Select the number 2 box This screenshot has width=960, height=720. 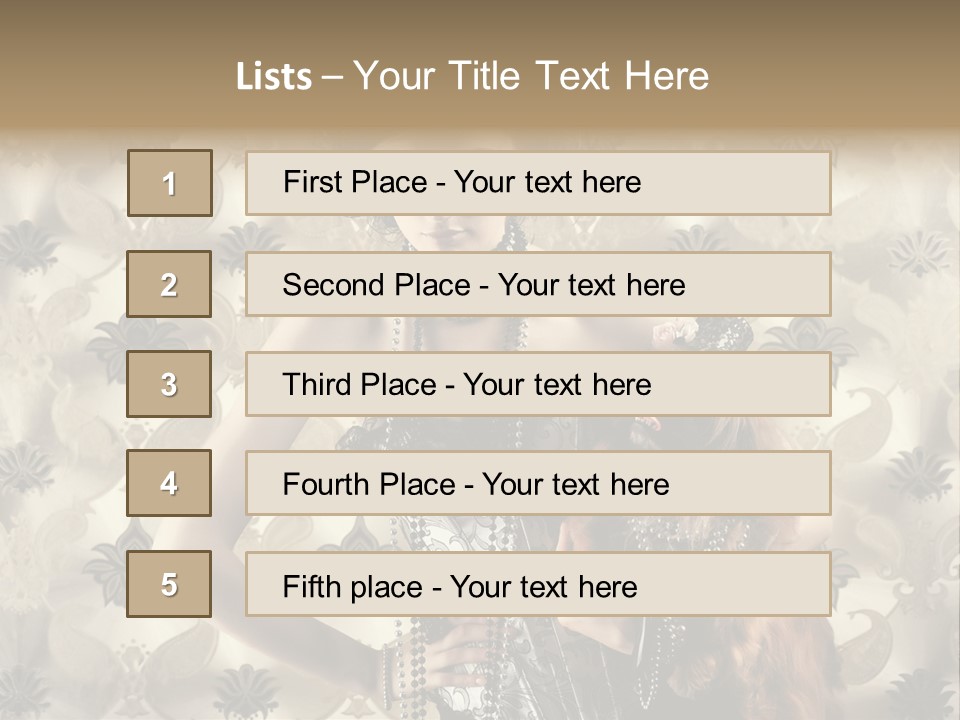pyautogui.click(x=169, y=285)
